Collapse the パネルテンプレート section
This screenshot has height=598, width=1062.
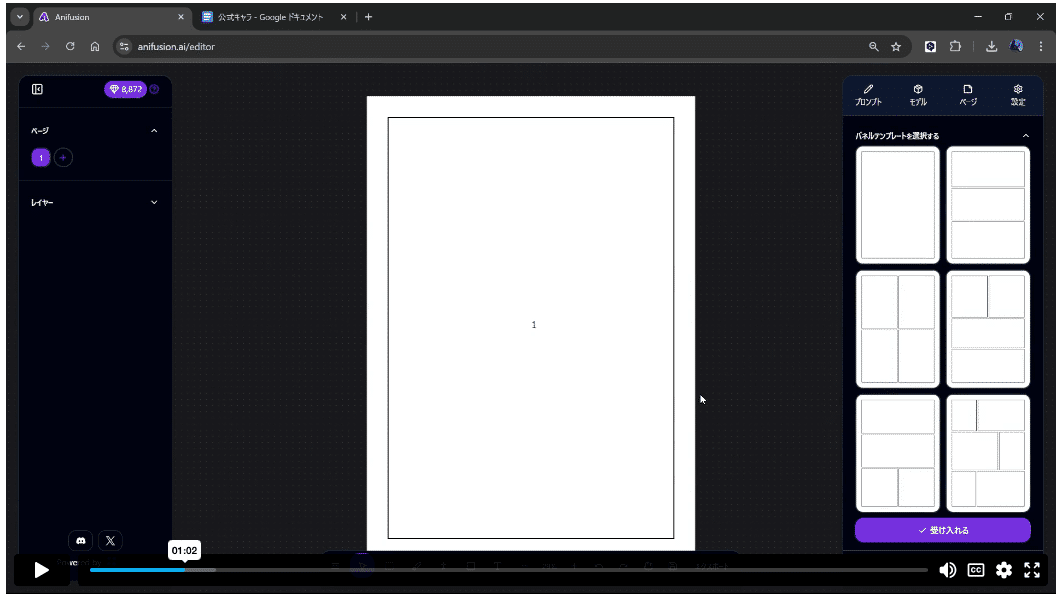pyautogui.click(x=1025, y=136)
